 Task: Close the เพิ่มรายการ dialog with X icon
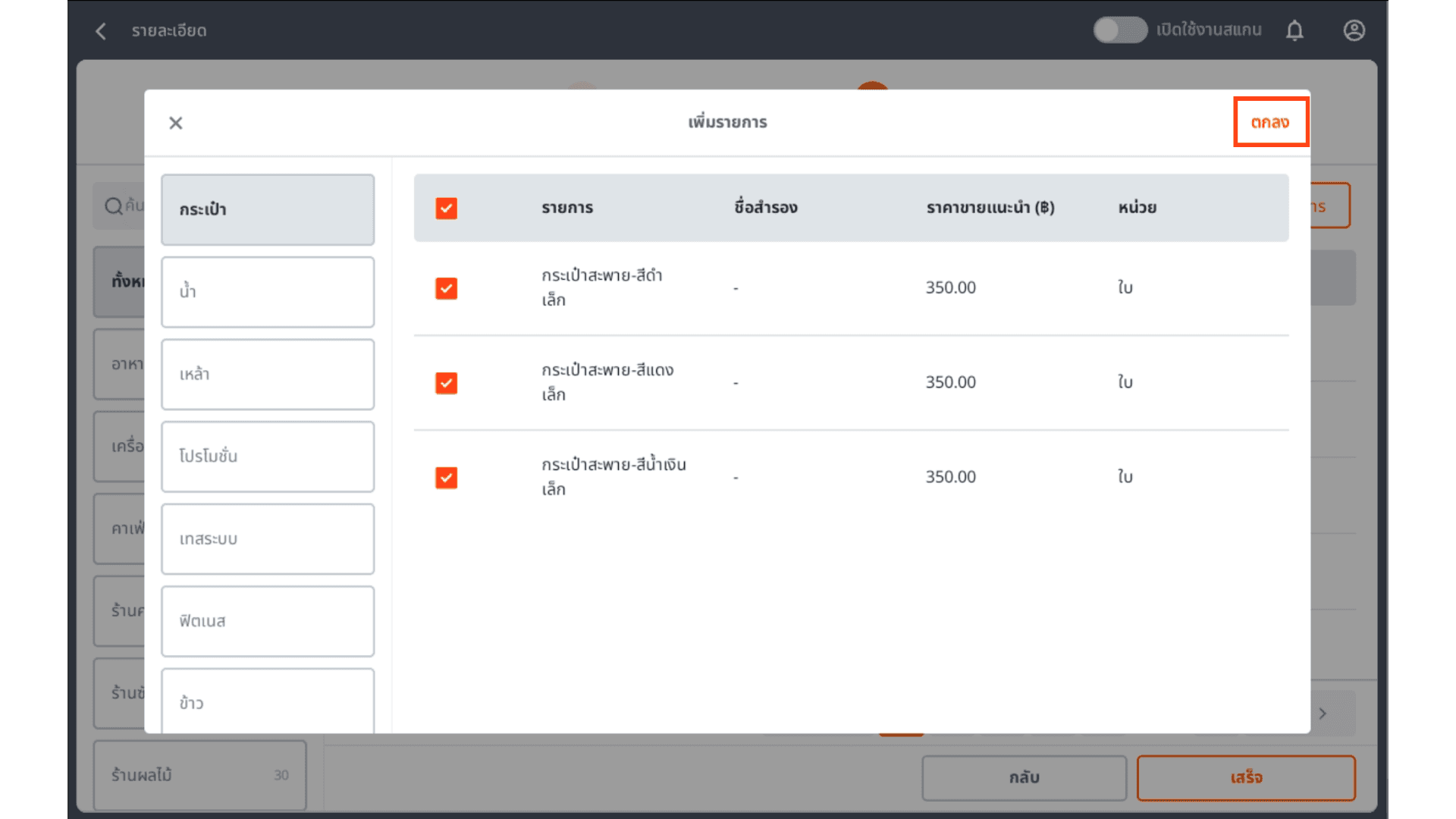click(175, 123)
